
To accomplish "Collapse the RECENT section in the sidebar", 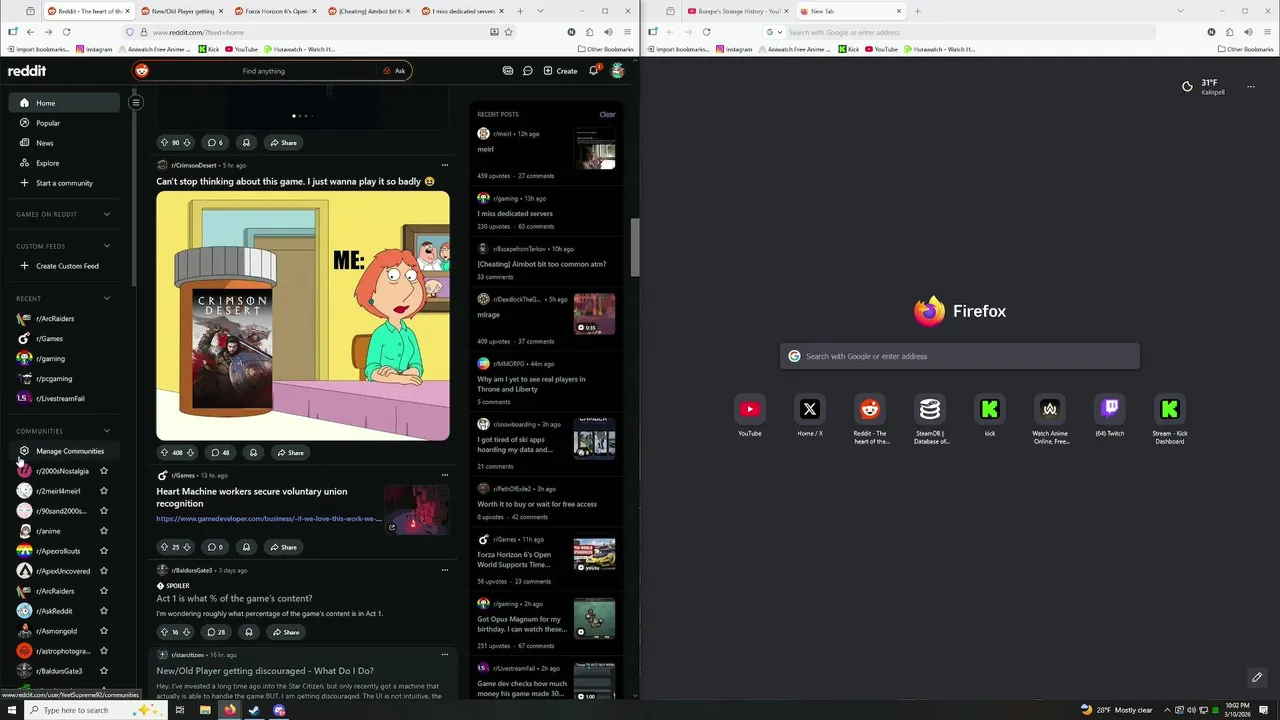I will (x=107, y=298).
